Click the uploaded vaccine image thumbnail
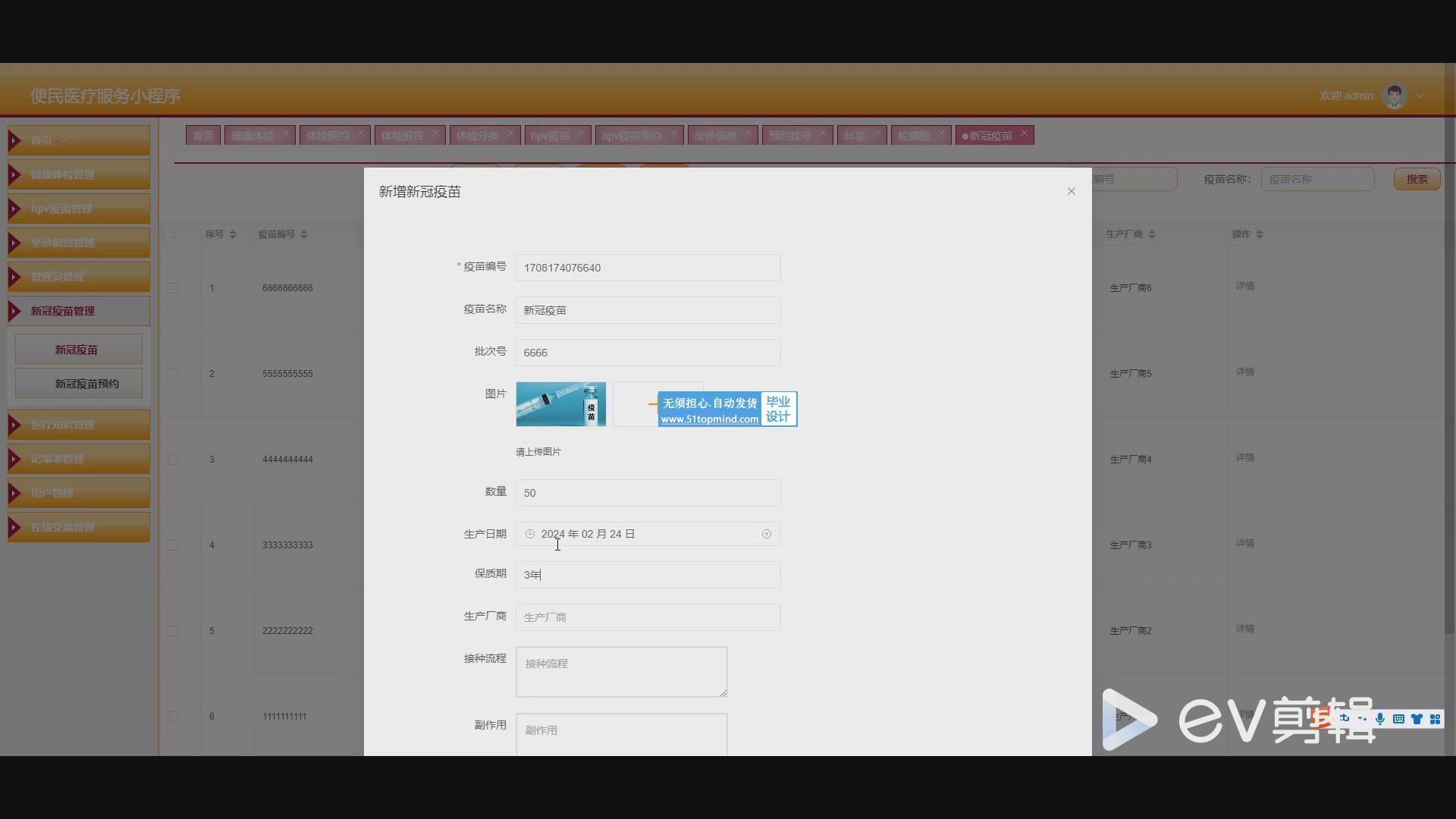 coord(560,404)
